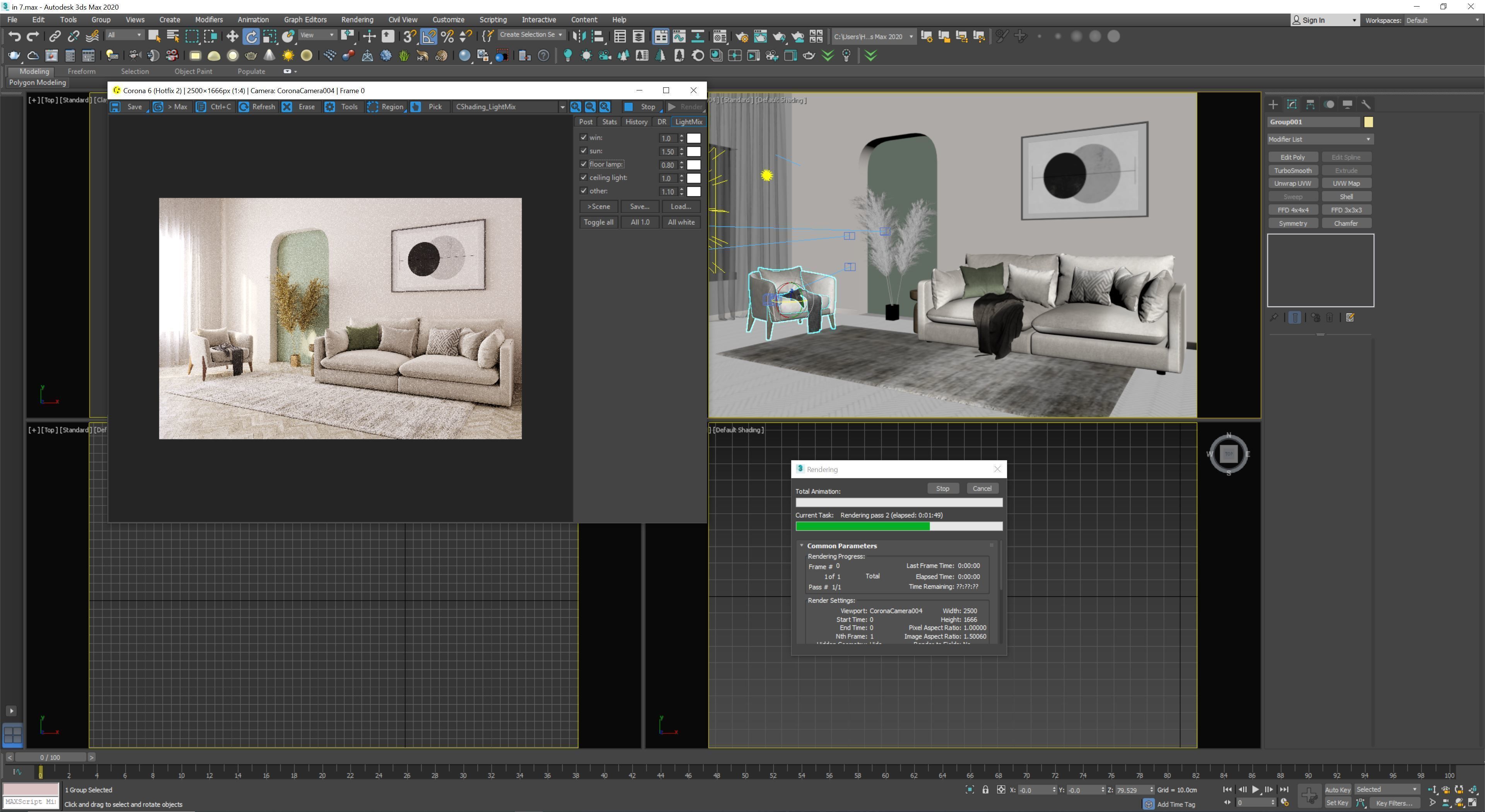Disable the floor lamp light checkbox
This screenshot has height=812, width=1485.
click(584, 164)
